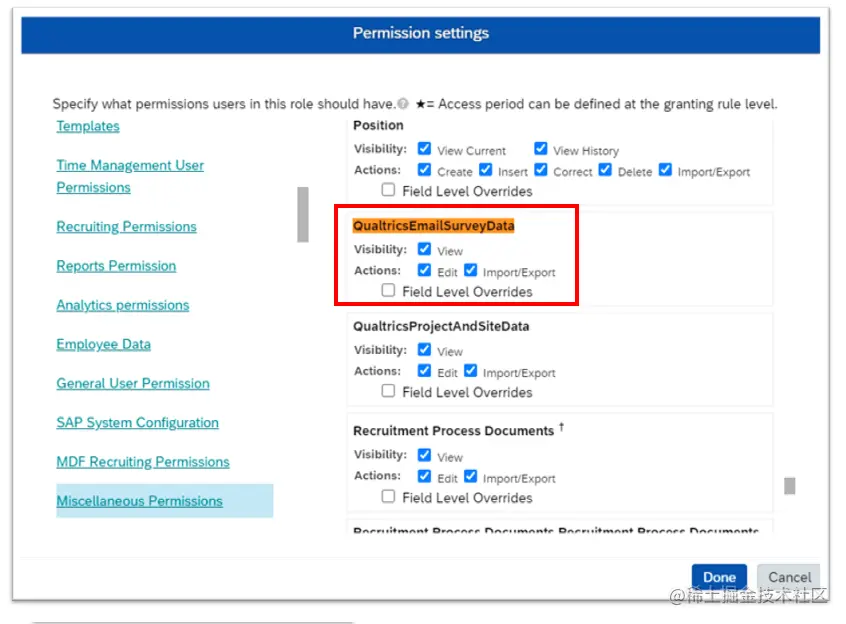Uncheck Position View History checkbox
Image resolution: width=846 pixels, height=624 pixels.
pyautogui.click(x=541, y=148)
